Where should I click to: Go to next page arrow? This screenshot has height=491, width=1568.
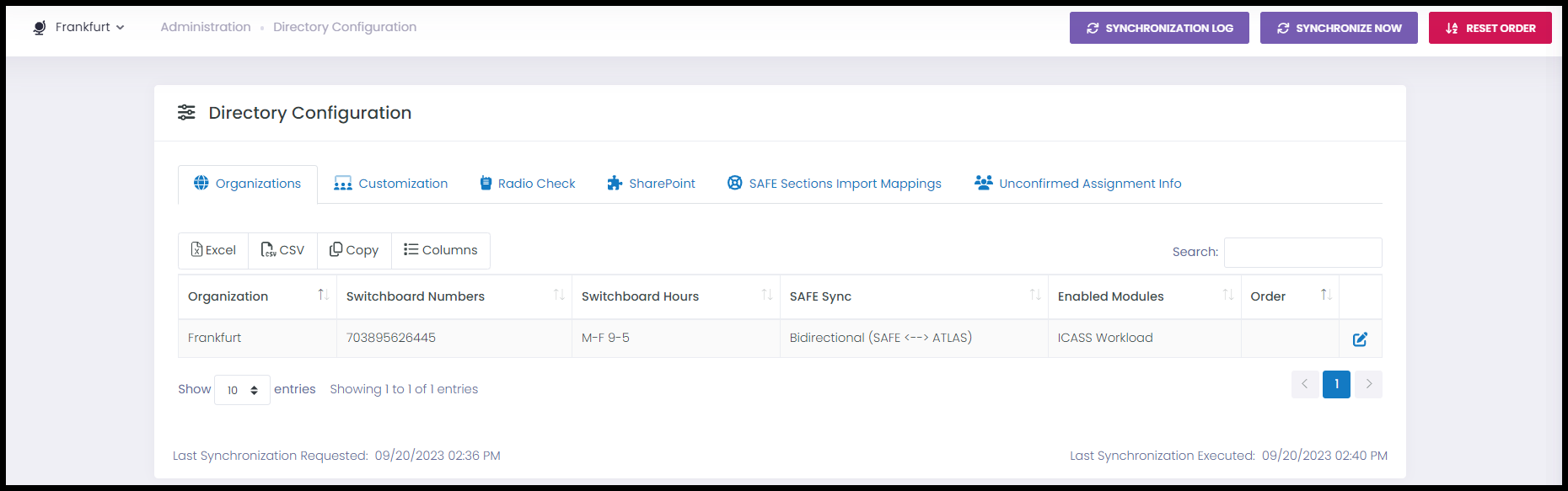click(1368, 384)
